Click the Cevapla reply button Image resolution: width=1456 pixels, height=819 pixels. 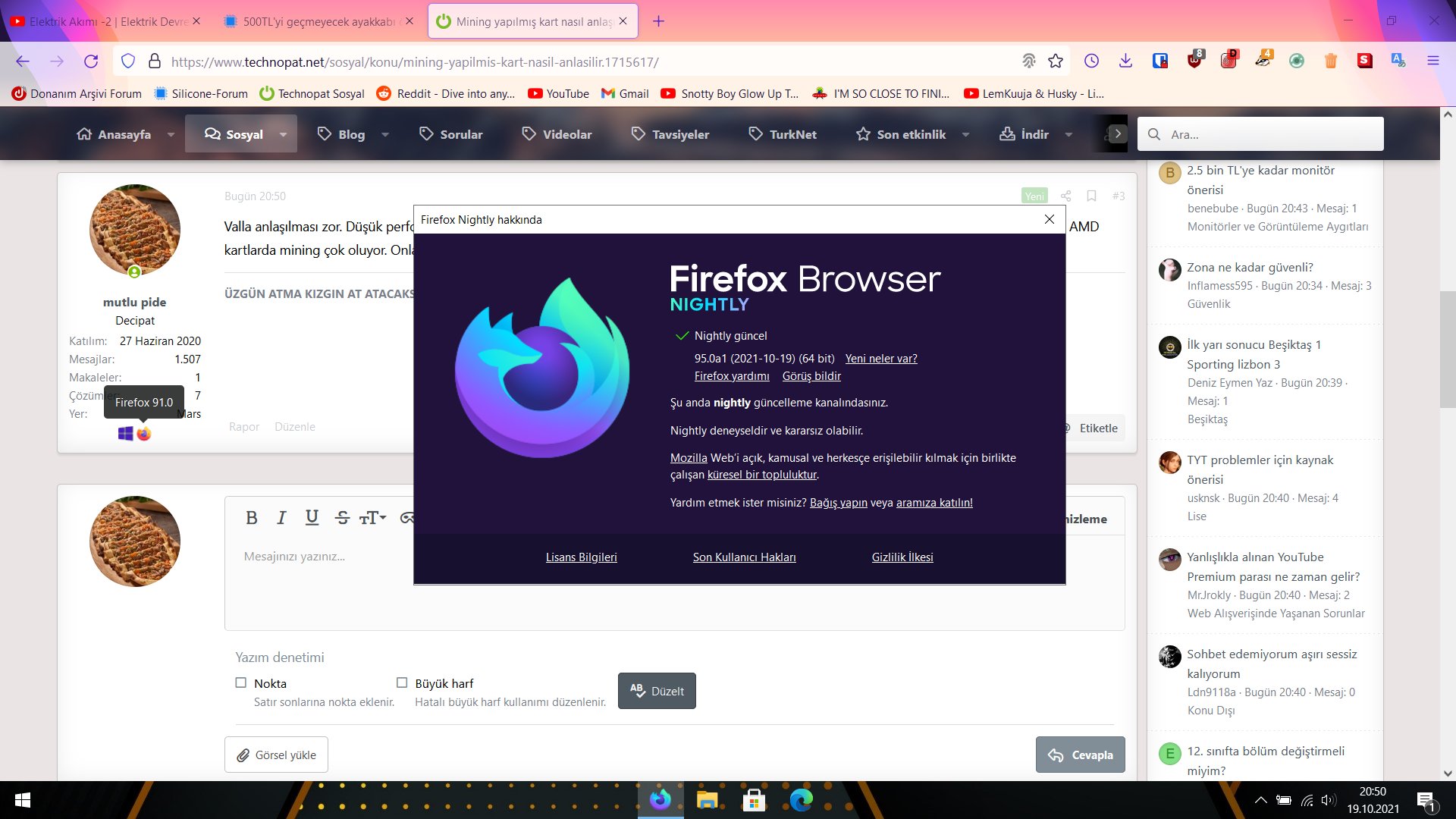[x=1080, y=755]
